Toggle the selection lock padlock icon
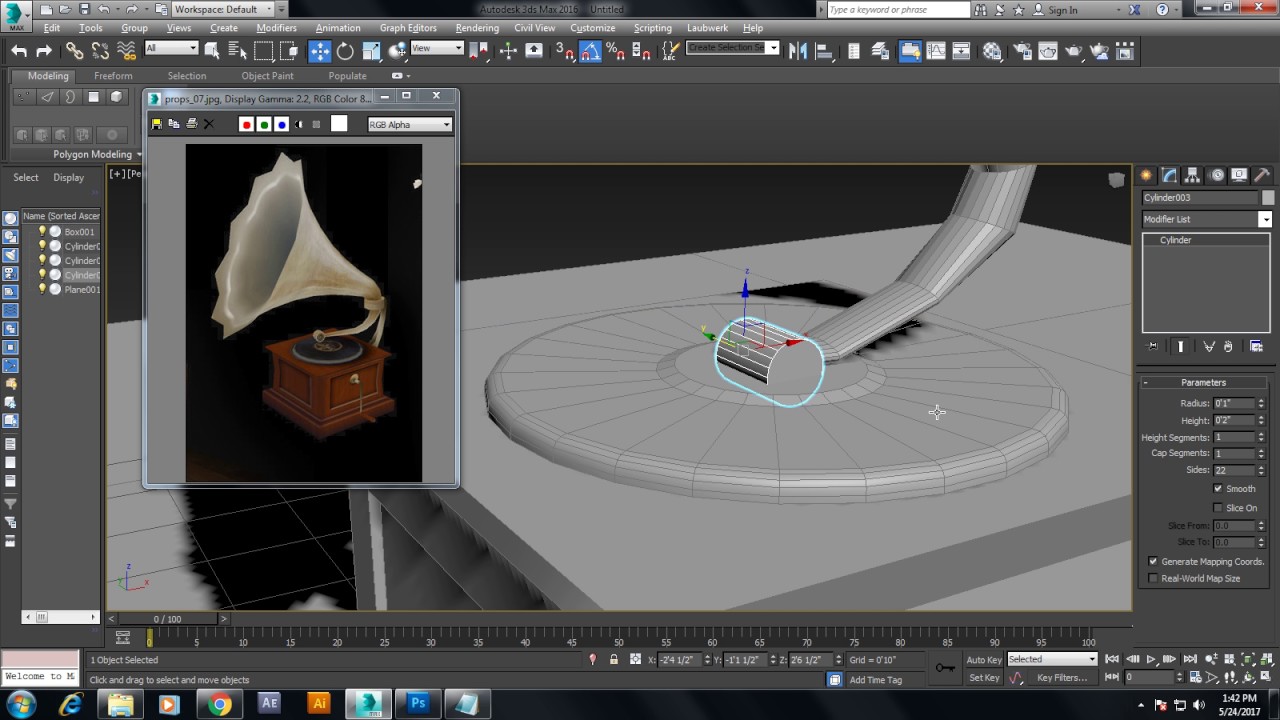This screenshot has width=1280, height=720. point(613,660)
